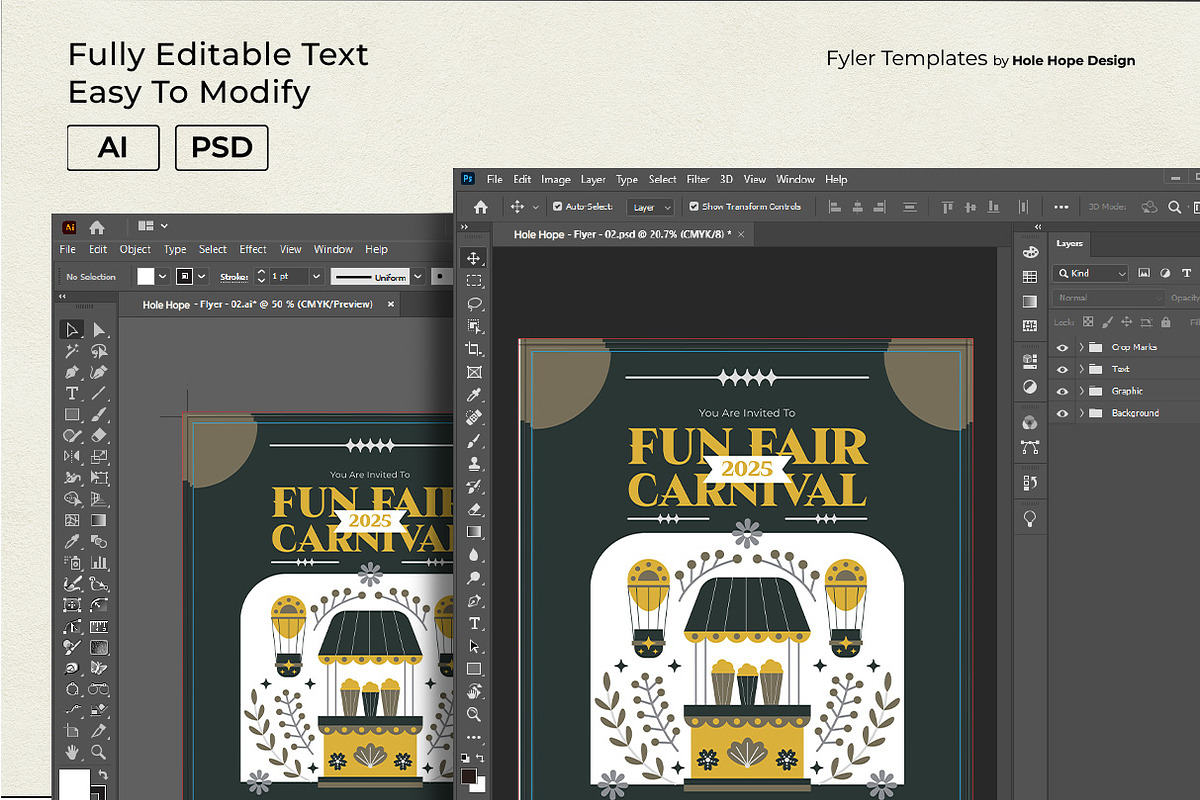Select the Spot Healing Brush in Photoshop

pyautogui.click(x=474, y=417)
